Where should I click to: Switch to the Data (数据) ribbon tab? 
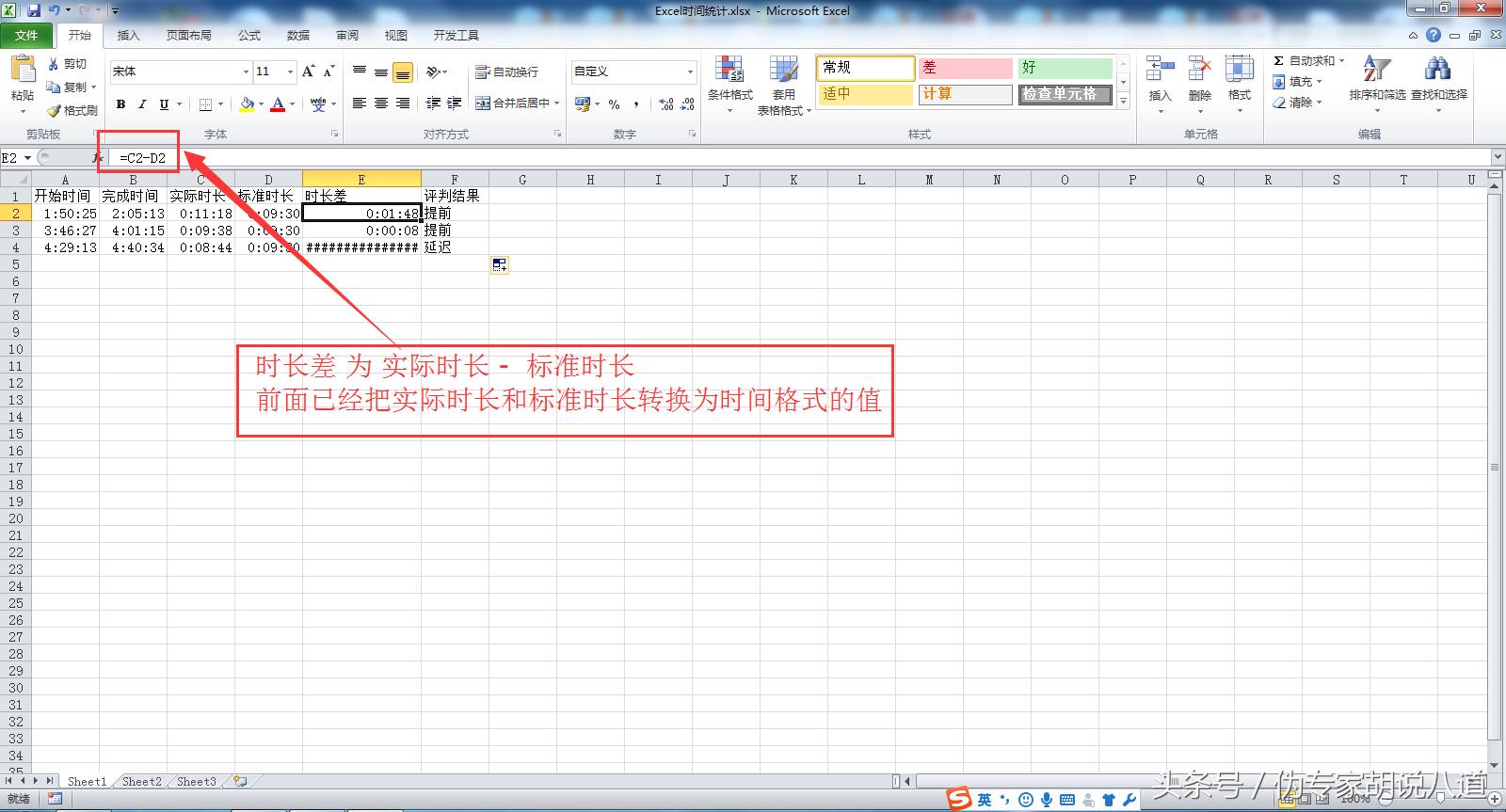tap(298, 35)
